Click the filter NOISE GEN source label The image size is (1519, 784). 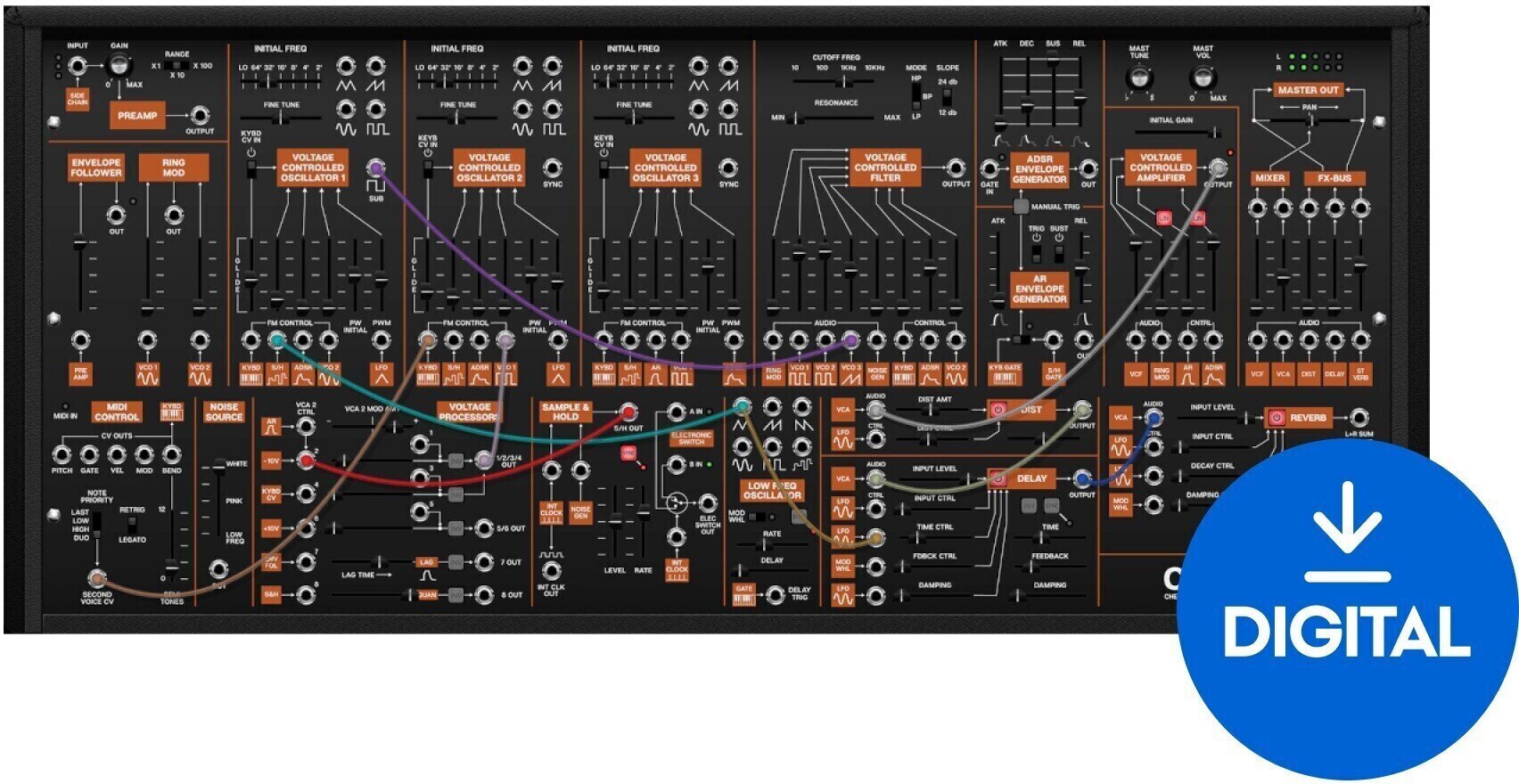(877, 374)
